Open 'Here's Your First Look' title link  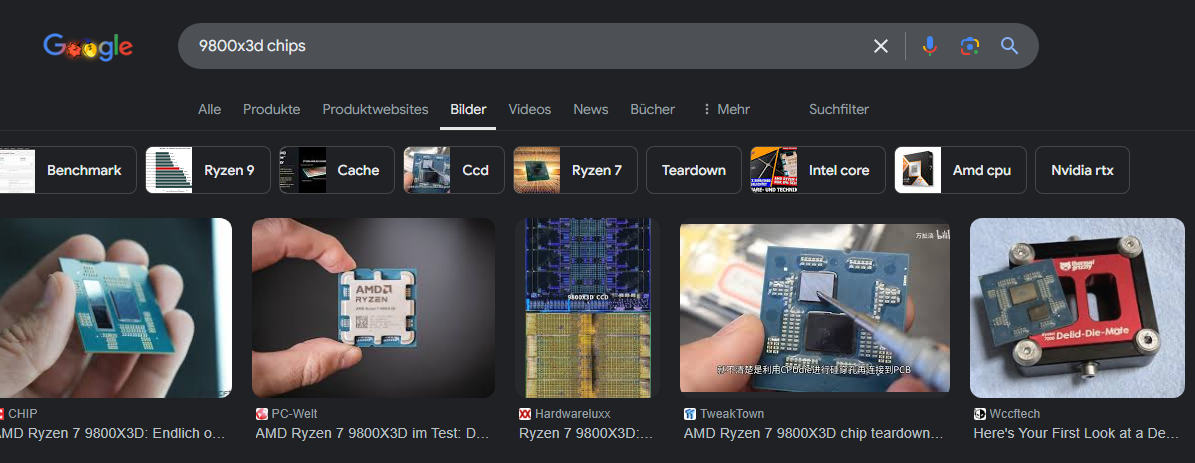1076,433
